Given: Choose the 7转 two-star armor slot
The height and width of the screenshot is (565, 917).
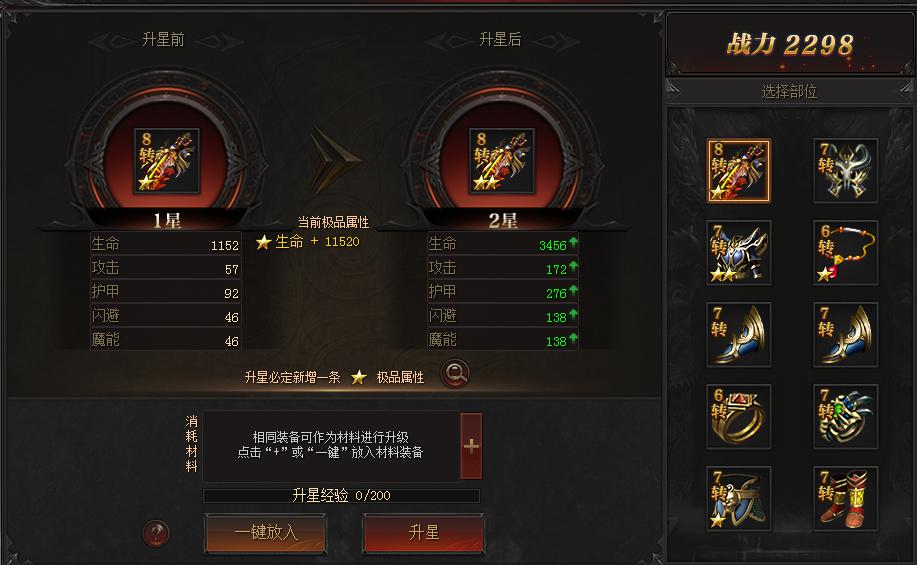Looking at the screenshot, I should coord(739,253).
